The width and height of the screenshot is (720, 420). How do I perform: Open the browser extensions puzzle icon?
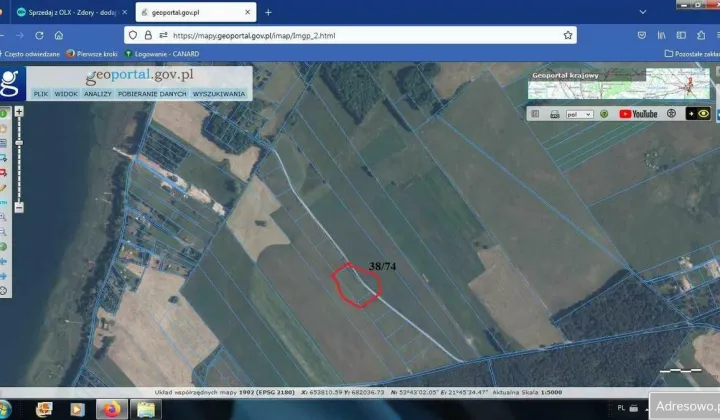pyautogui.click(x=701, y=35)
